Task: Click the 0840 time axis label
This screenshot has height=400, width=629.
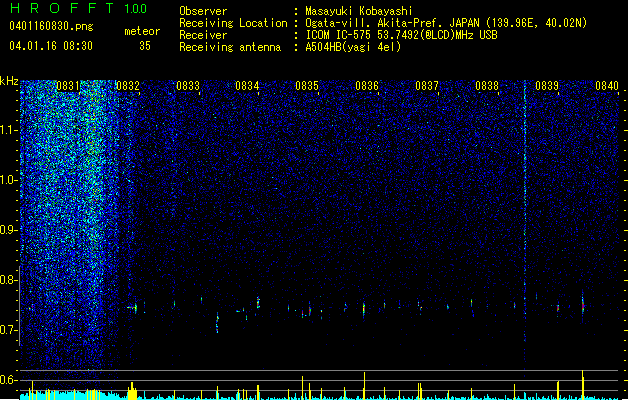Action: tap(607, 86)
